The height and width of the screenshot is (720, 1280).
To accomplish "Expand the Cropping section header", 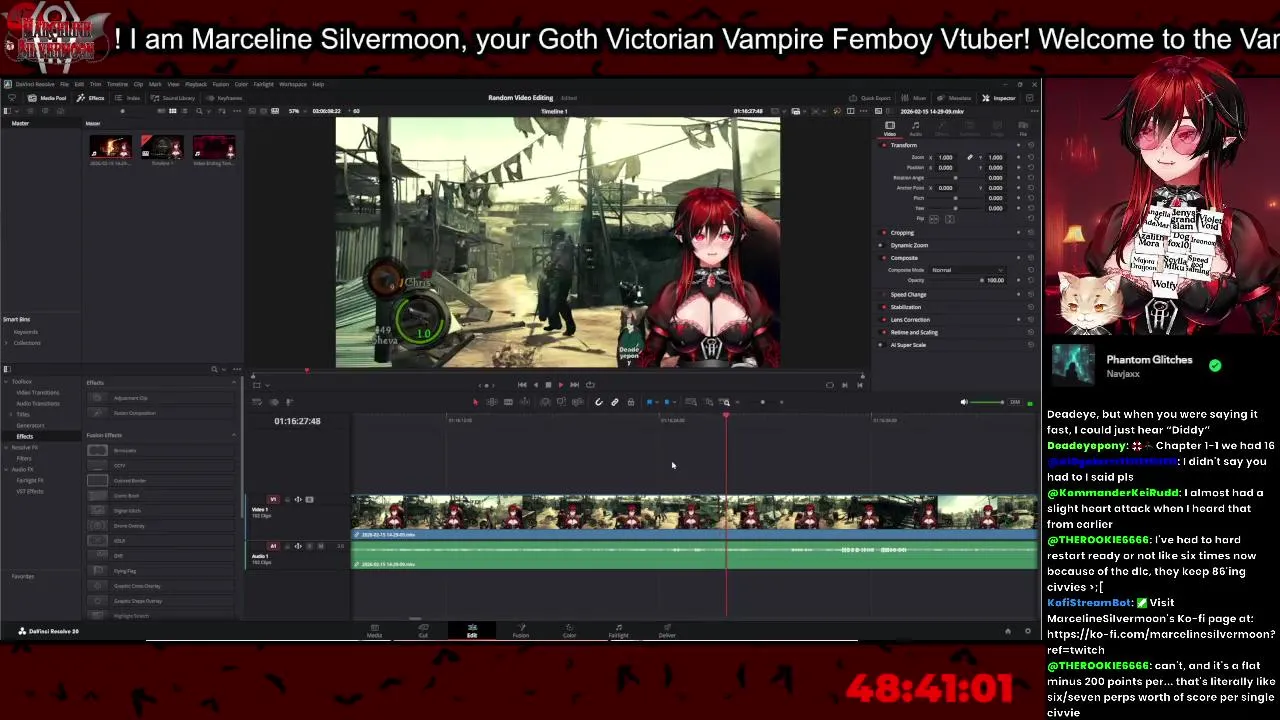I will click(902, 233).
